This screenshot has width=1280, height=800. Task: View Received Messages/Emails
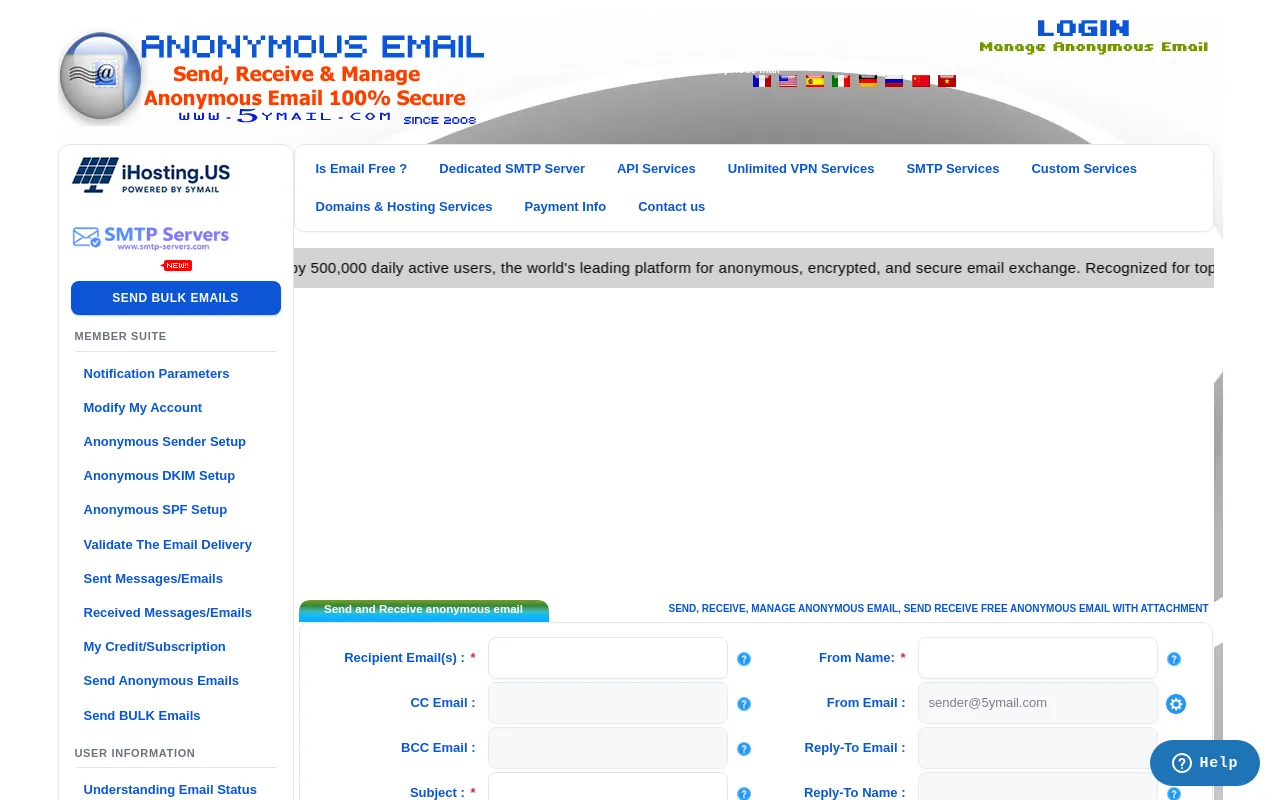(168, 613)
